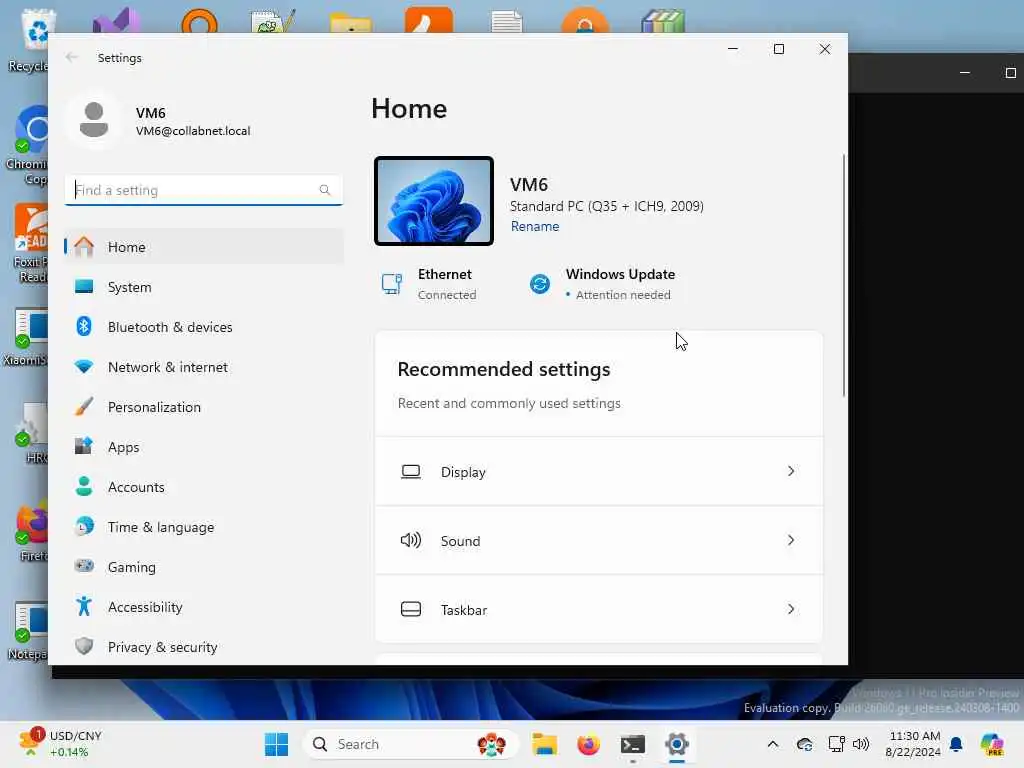Open the clock showing 11:30 AM
The height and width of the screenshot is (768, 1024).
click(913, 744)
